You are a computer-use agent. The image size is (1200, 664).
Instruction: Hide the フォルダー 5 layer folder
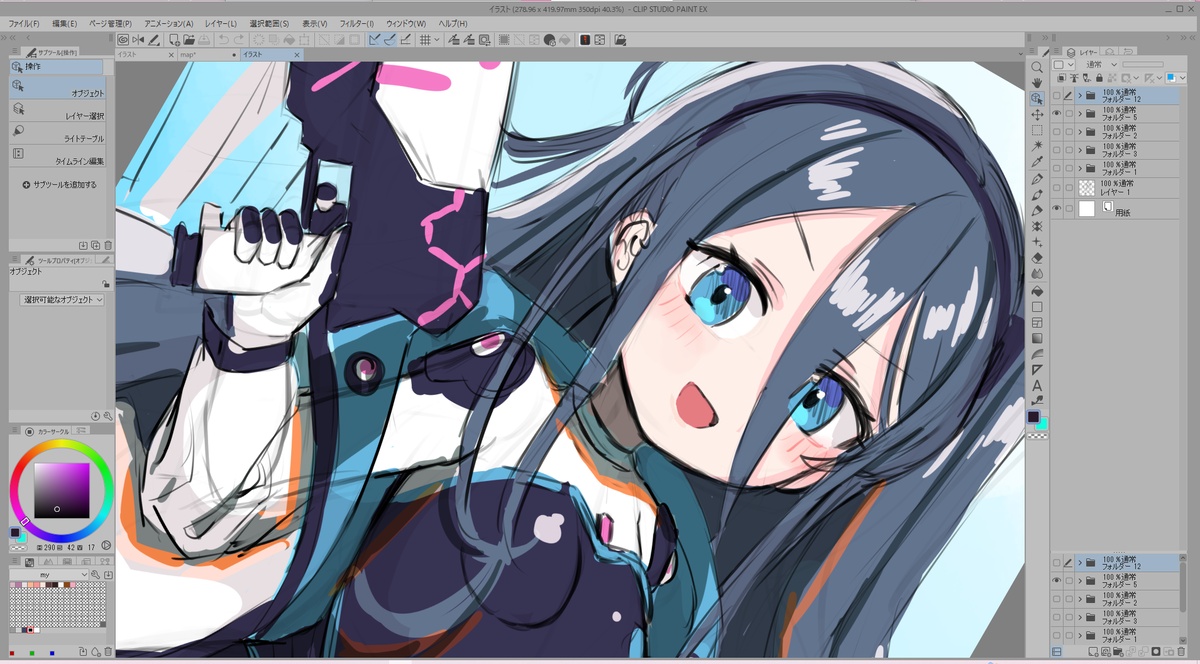(1056, 115)
